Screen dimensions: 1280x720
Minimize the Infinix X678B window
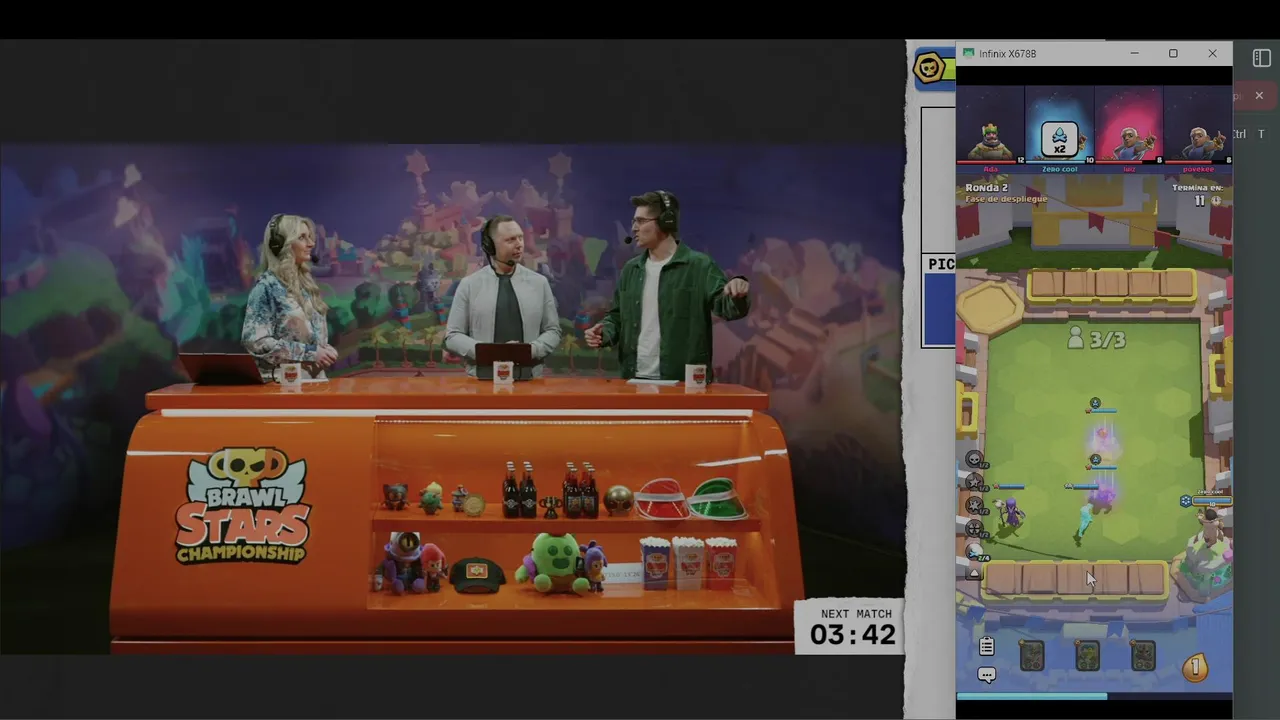tap(1134, 54)
